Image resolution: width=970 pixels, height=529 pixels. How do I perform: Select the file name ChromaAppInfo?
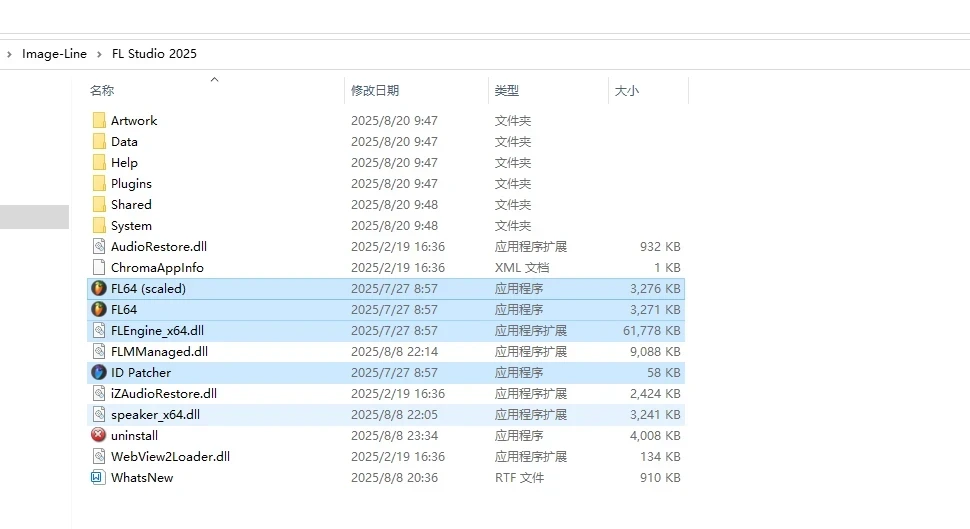coord(157,268)
